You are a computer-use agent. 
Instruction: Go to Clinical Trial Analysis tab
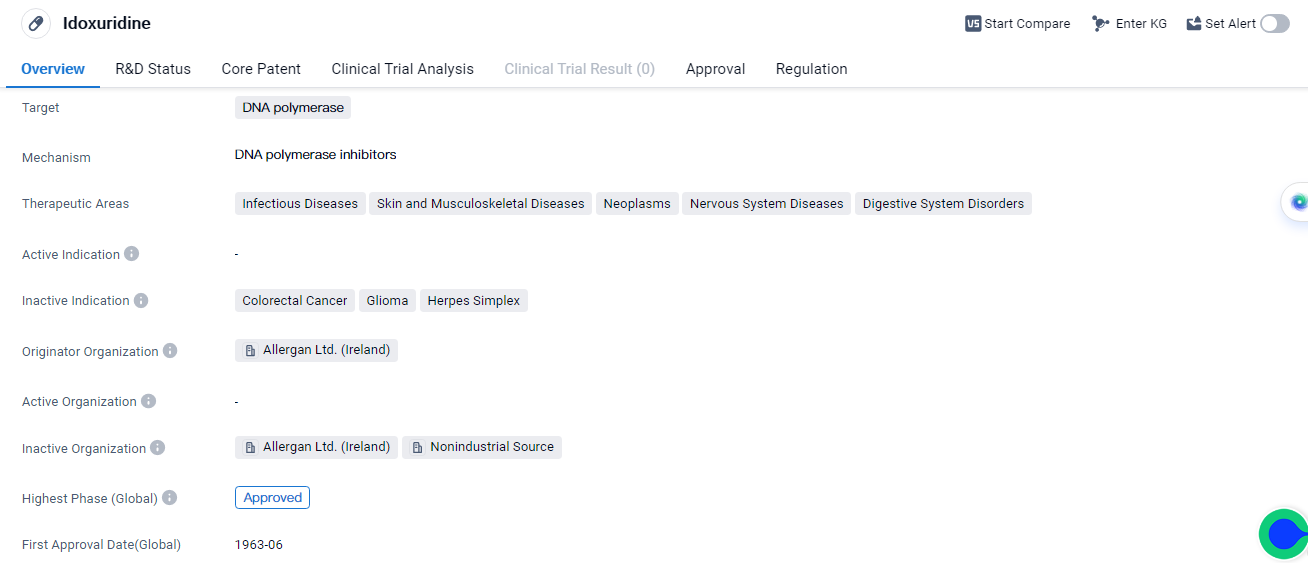coord(402,69)
